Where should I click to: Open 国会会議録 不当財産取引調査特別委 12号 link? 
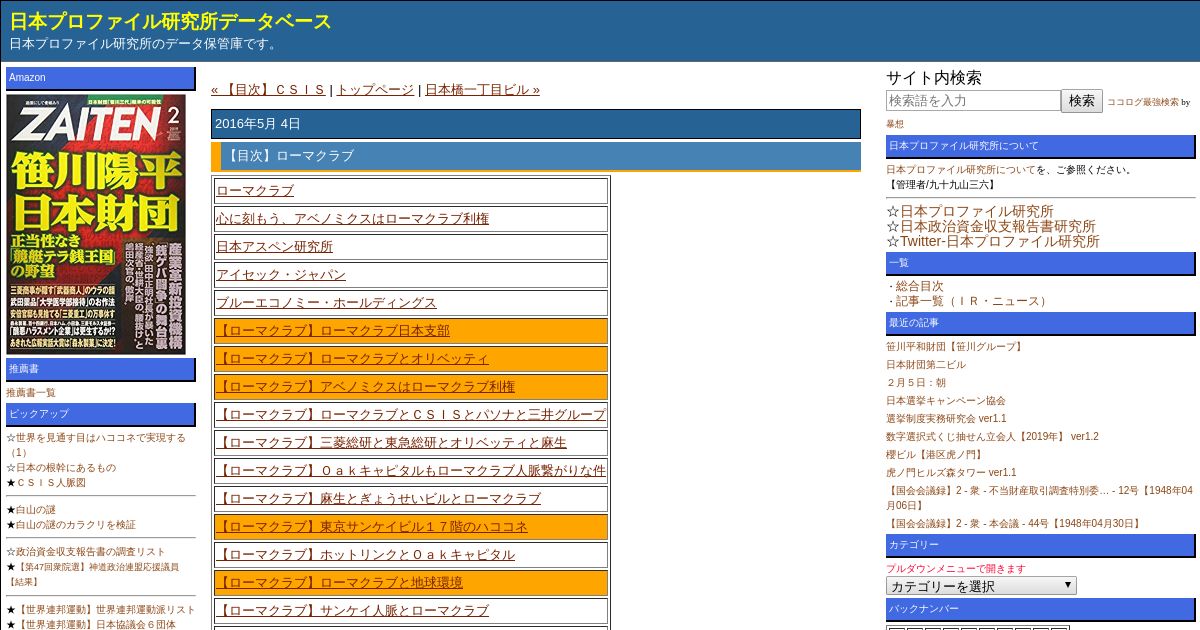pyautogui.click(x=1039, y=498)
